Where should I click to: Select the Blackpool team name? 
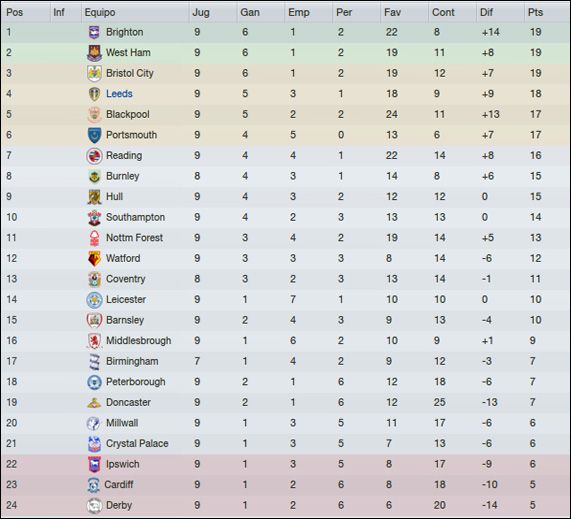127,114
